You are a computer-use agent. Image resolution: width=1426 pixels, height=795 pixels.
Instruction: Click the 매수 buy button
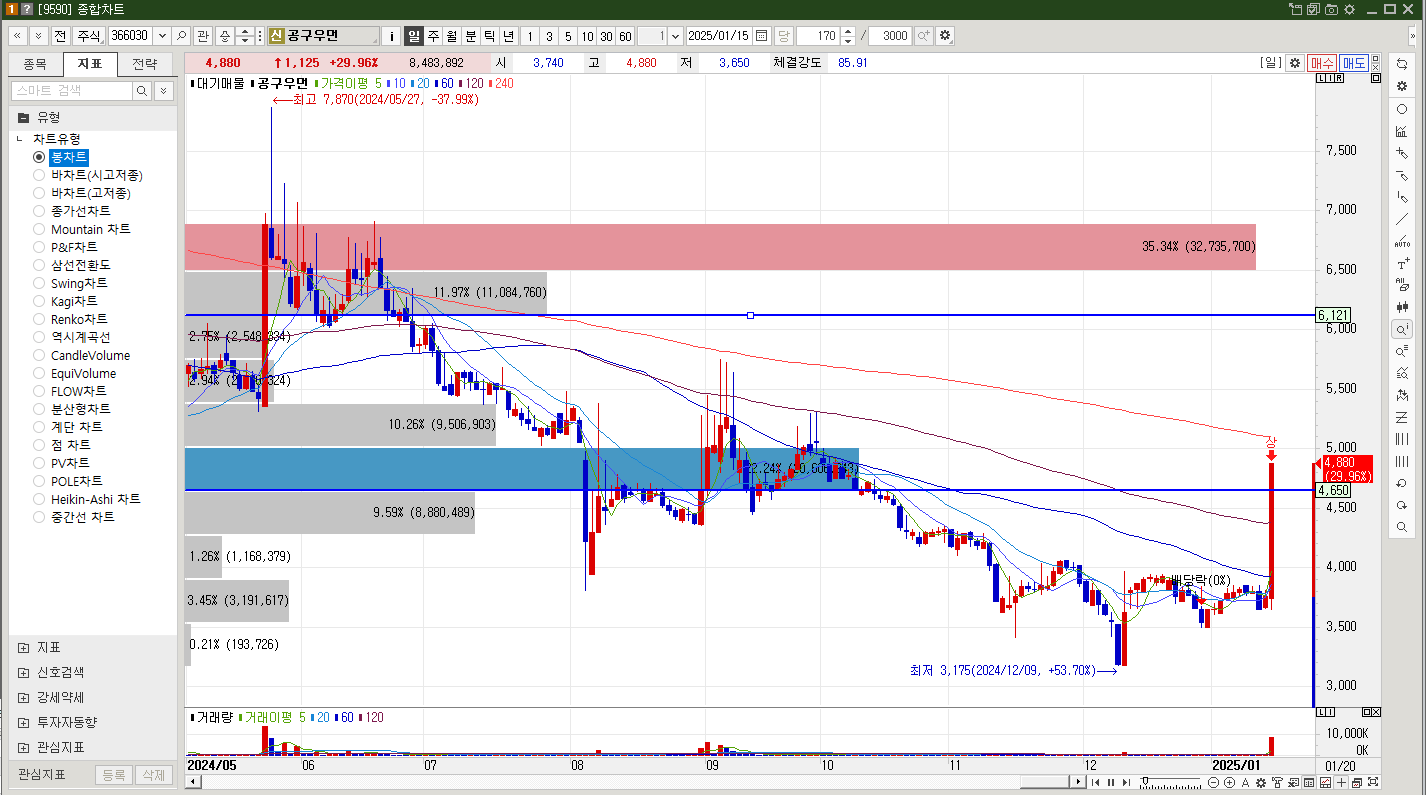point(1322,63)
